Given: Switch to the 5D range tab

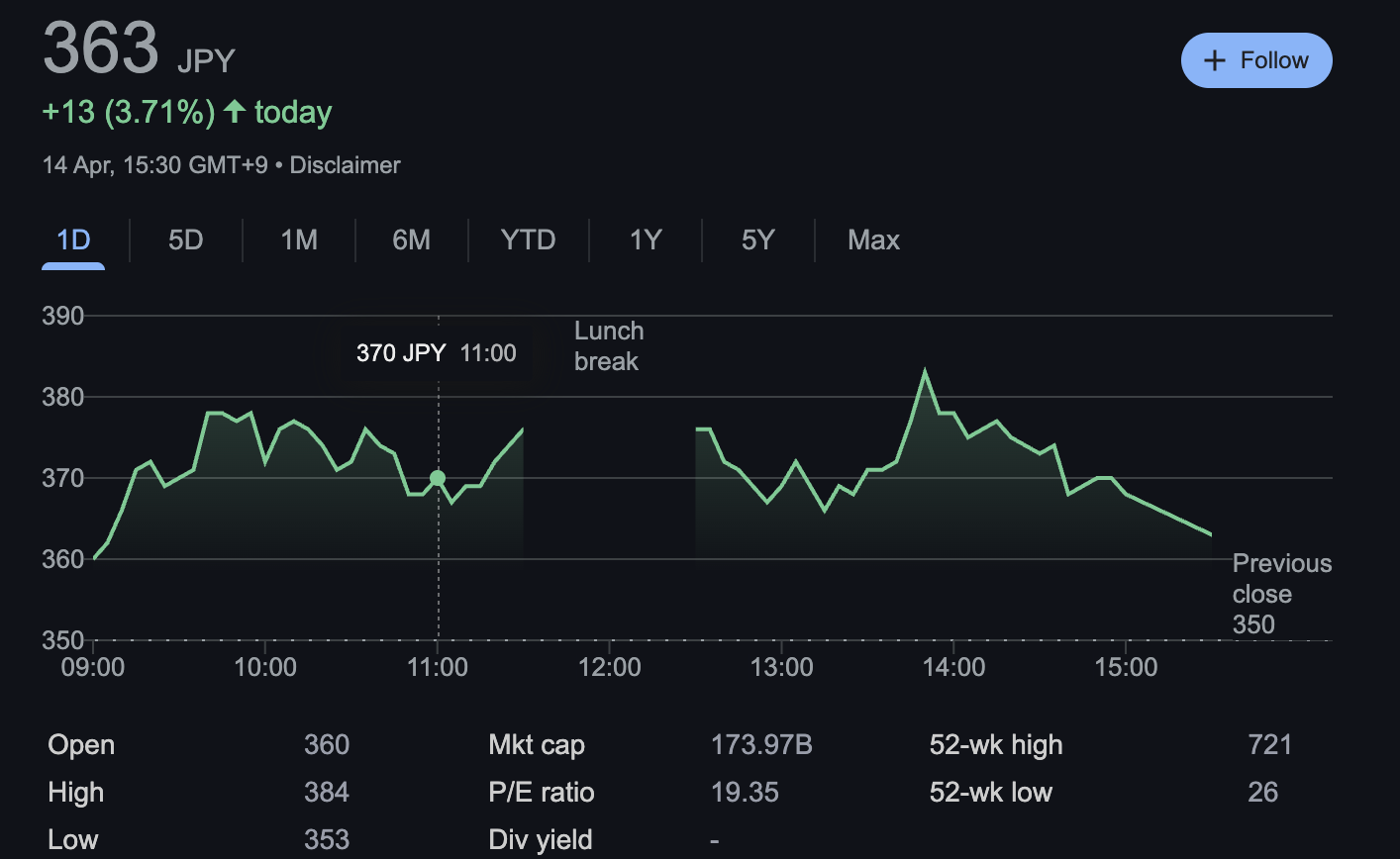Looking at the screenshot, I should pyautogui.click(x=185, y=240).
